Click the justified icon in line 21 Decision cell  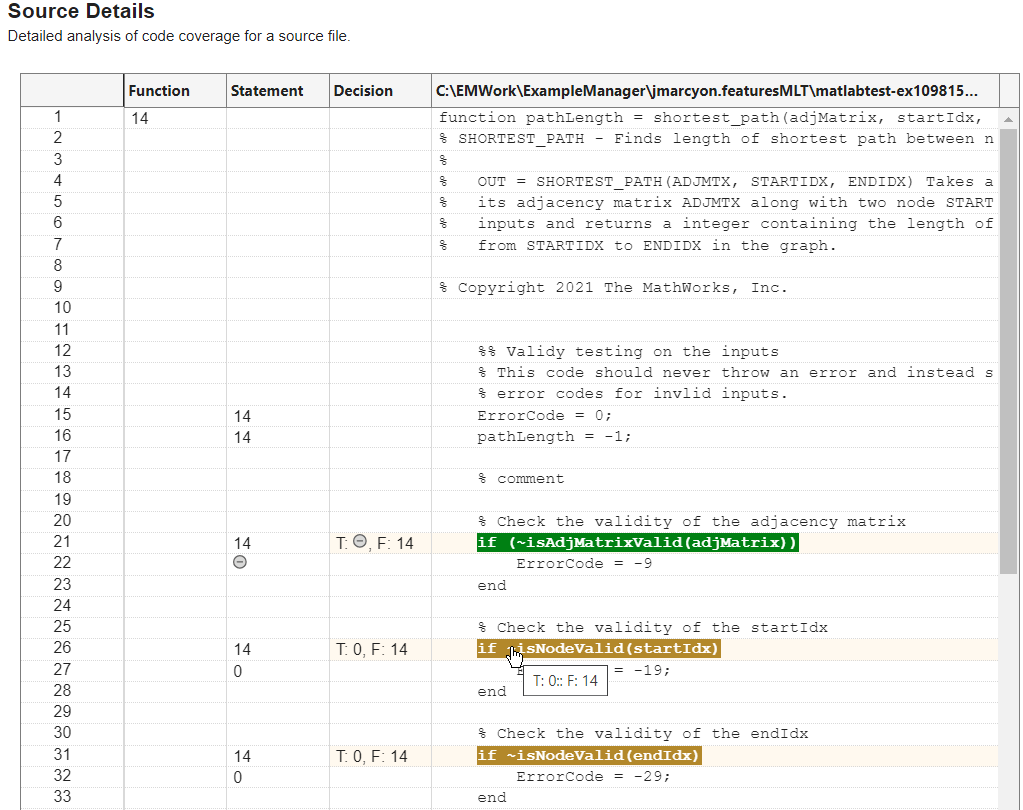(x=360, y=542)
